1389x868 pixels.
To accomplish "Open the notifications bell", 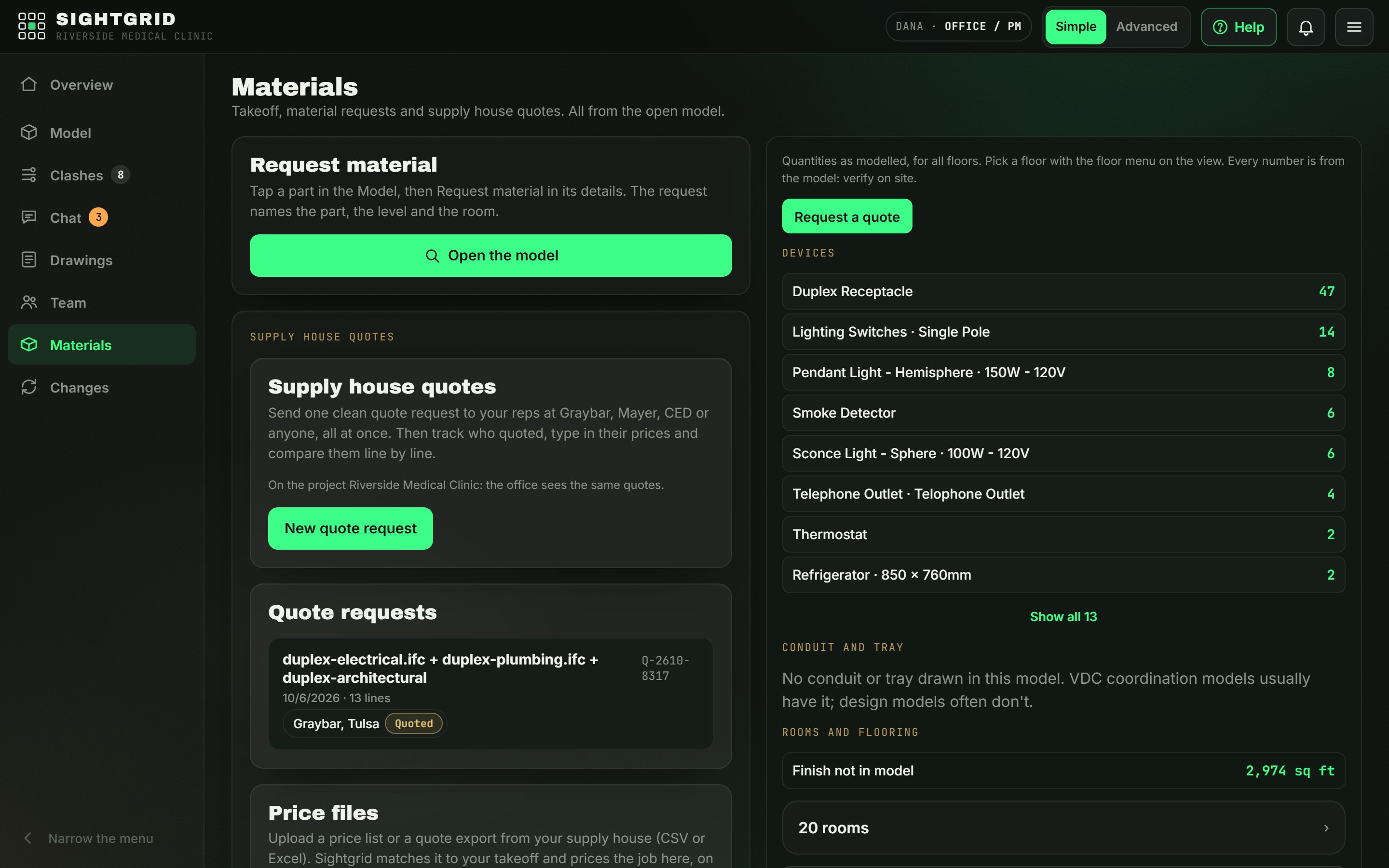I will click(x=1306, y=27).
